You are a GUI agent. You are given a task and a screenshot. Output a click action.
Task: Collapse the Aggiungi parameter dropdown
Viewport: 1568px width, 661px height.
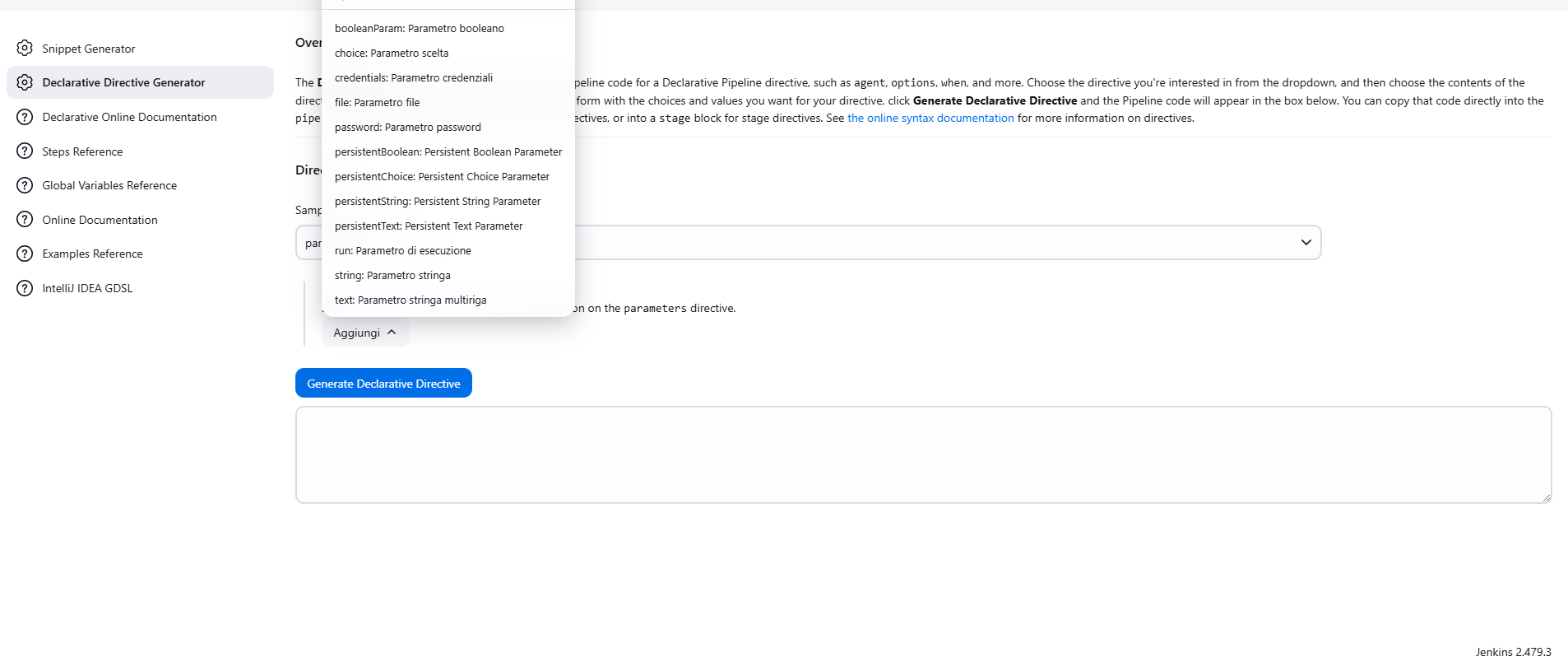[x=364, y=333]
